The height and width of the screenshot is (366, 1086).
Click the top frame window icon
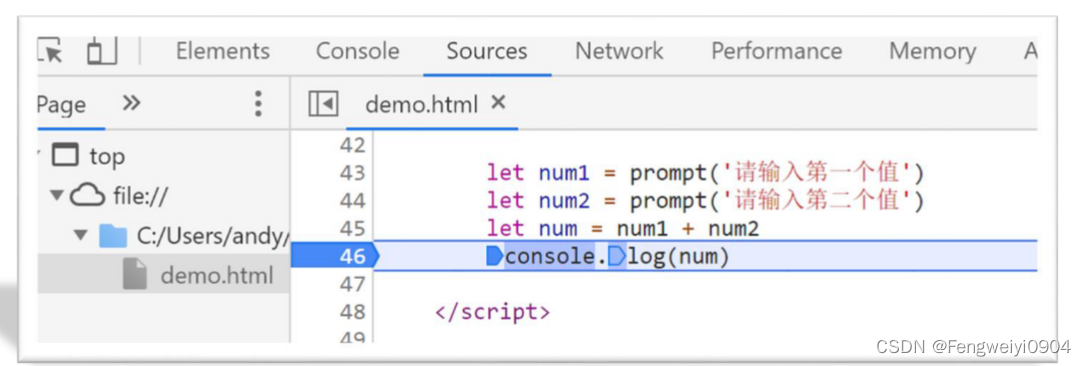(x=66, y=156)
